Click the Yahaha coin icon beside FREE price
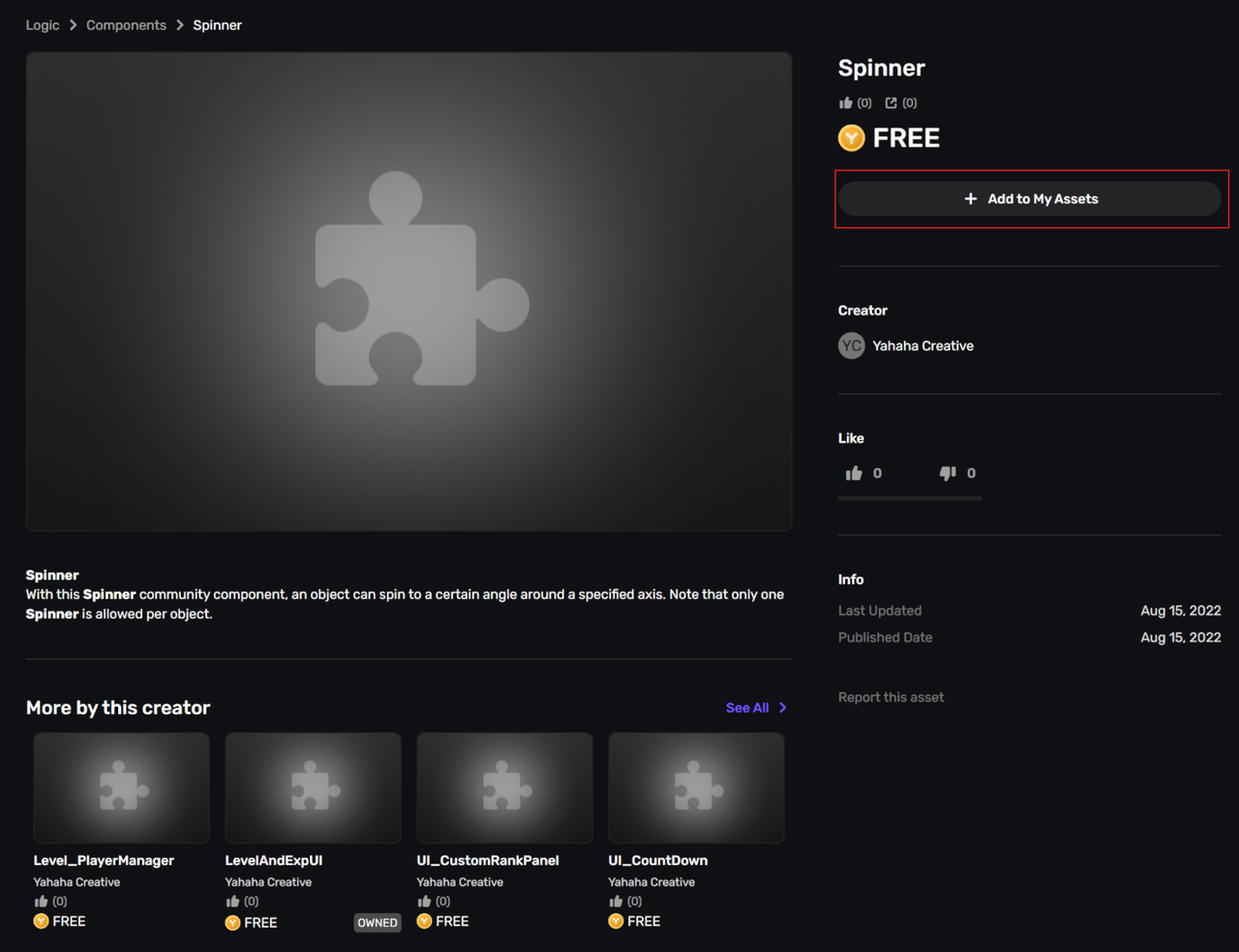 (x=852, y=138)
